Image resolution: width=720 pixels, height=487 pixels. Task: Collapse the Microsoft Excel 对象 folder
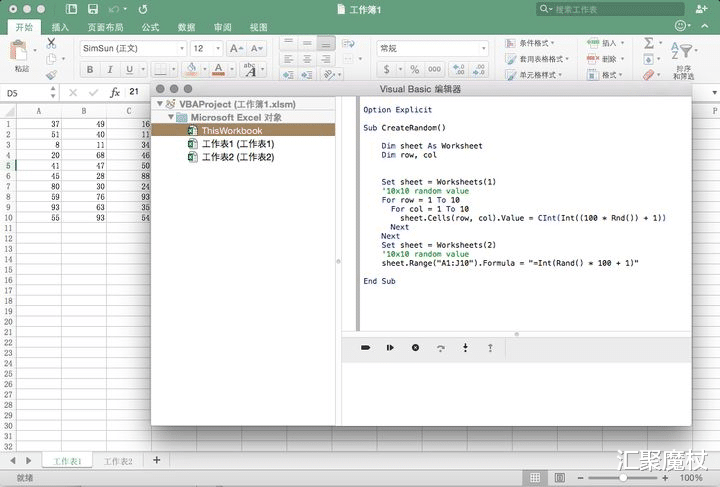point(171,117)
